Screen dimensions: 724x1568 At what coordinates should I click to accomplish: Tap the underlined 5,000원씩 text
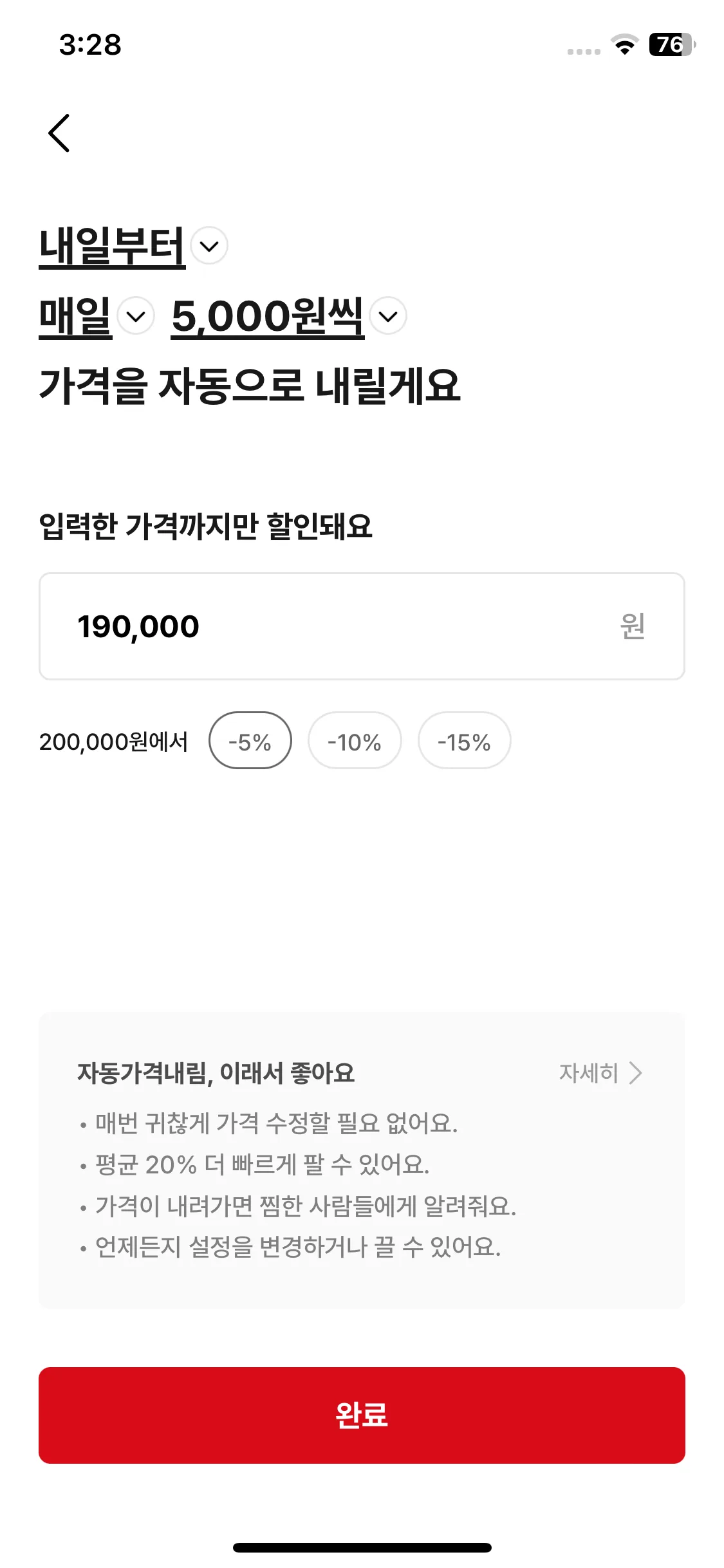(x=268, y=317)
